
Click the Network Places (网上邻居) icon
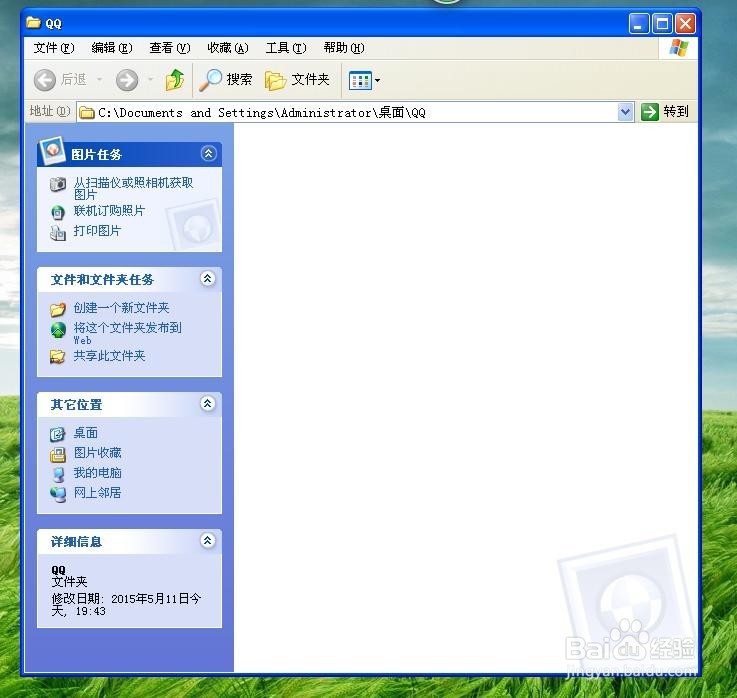[x=58, y=494]
